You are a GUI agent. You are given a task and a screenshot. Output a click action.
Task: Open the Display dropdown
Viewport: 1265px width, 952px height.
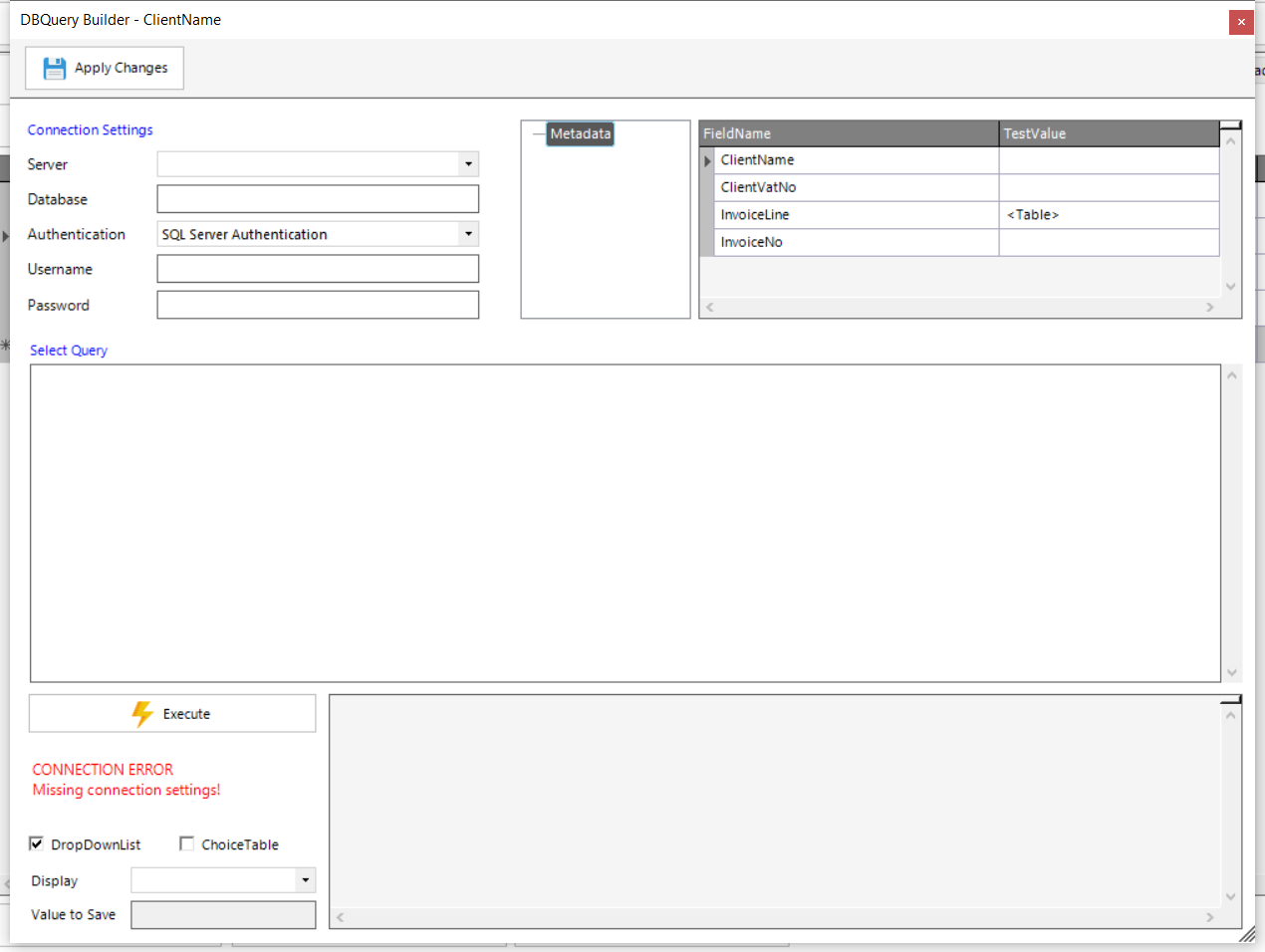[x=305, y=880]
